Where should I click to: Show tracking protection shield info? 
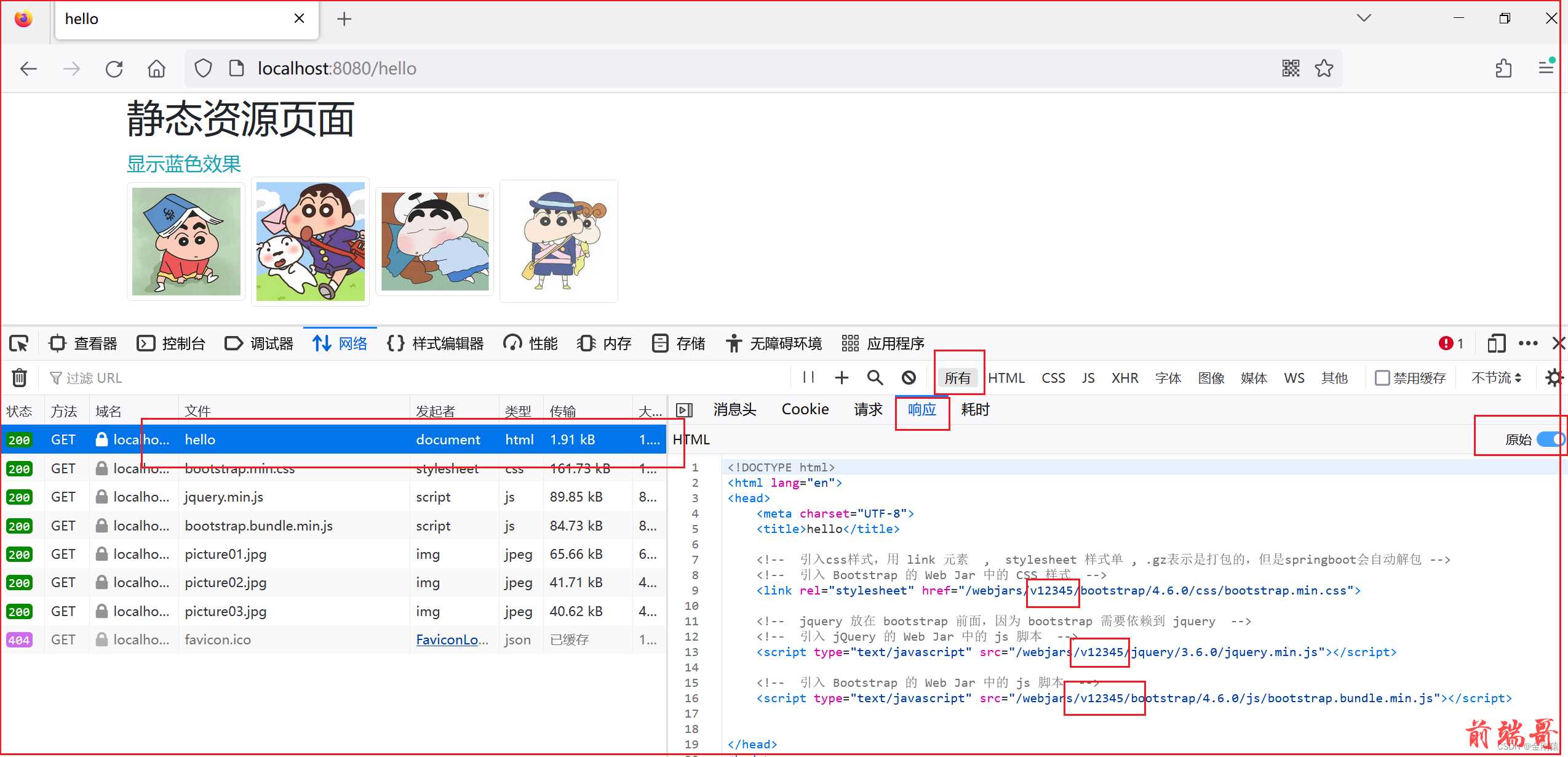pyautogui.click(x=203, y=68)
